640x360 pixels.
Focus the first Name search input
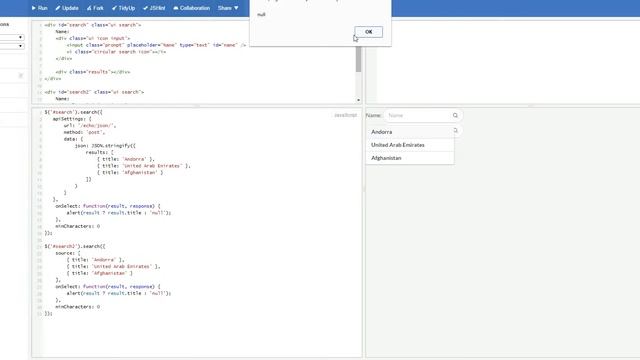[422, 116]
